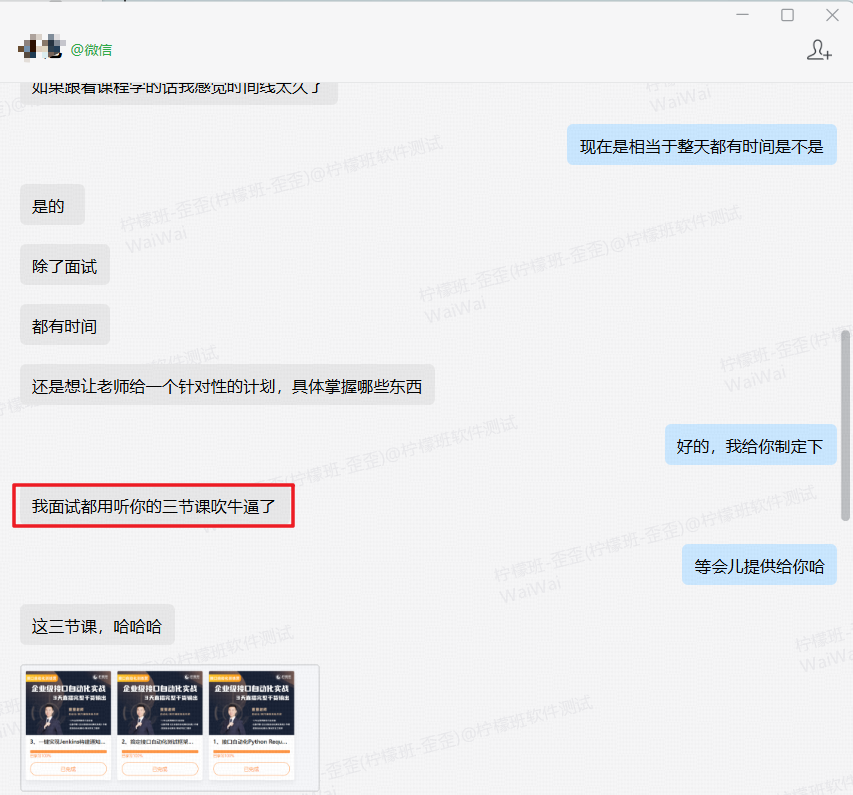
Task: Select the sent message "等会儿提供给你哈"
Action: click(759, 565)
